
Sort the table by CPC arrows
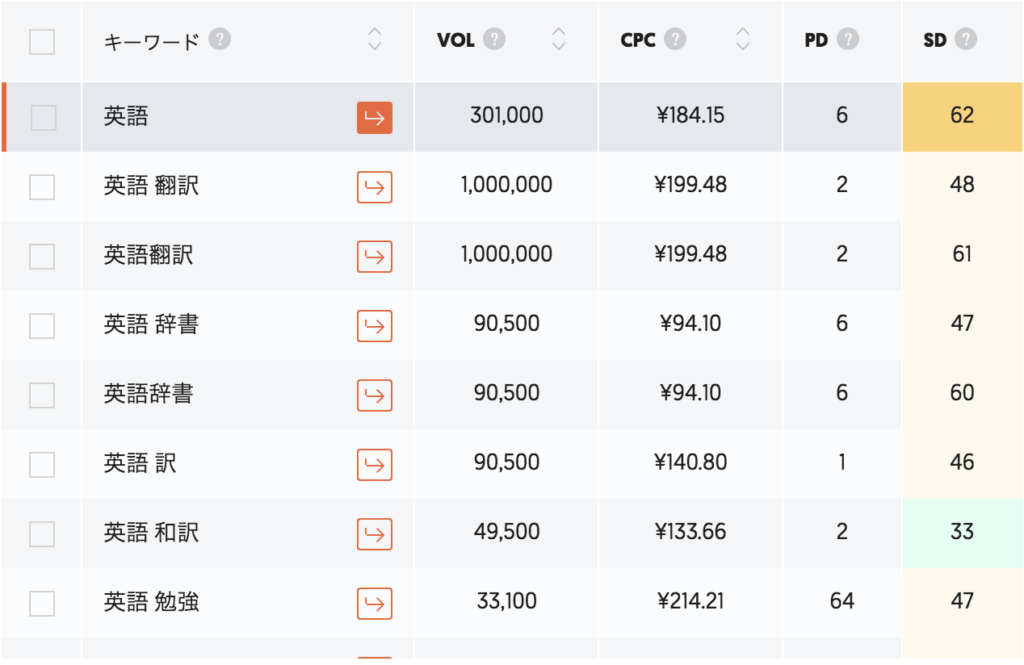click(742, 40)
